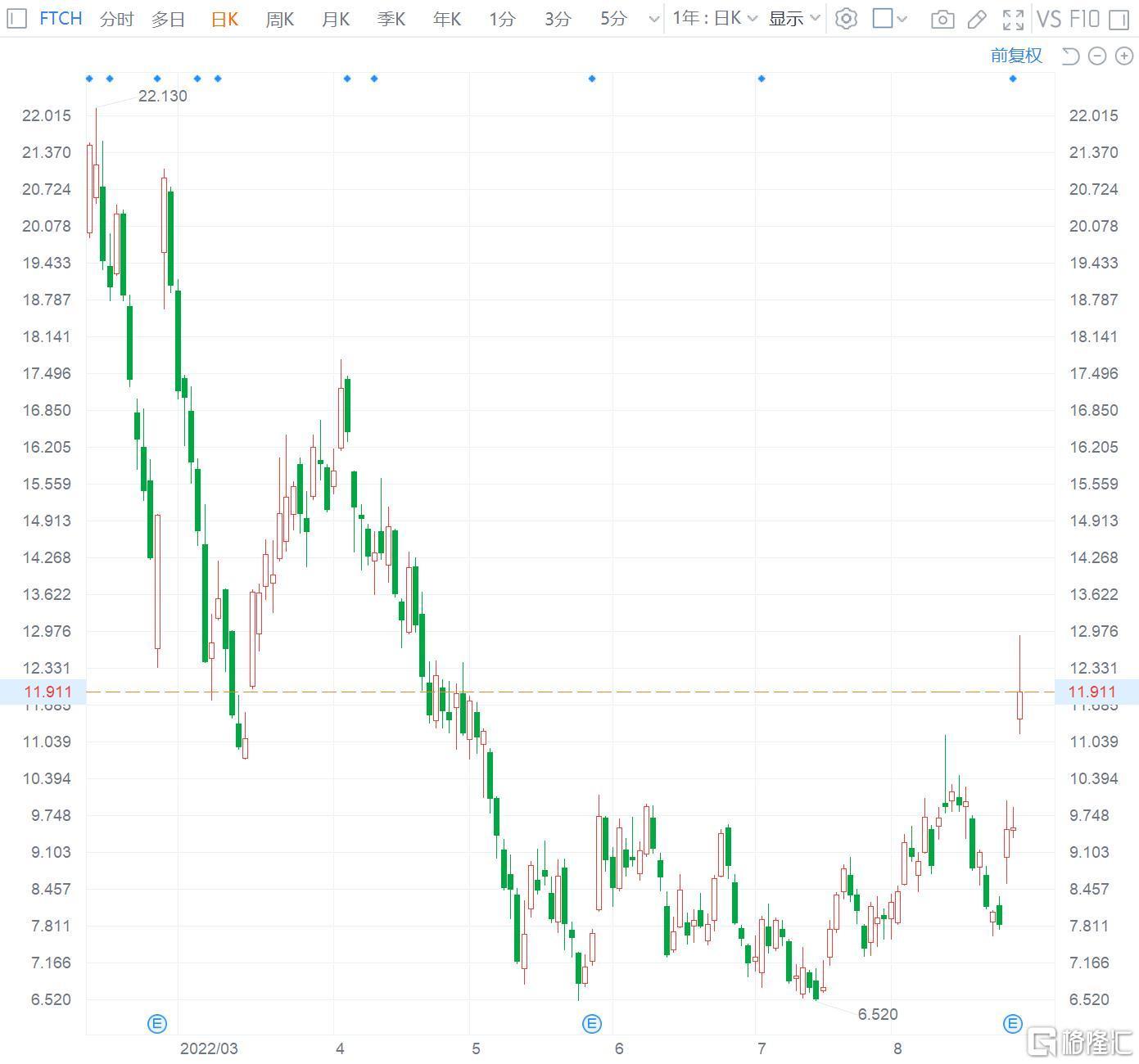Open the 显示 display dropdown

794,18
